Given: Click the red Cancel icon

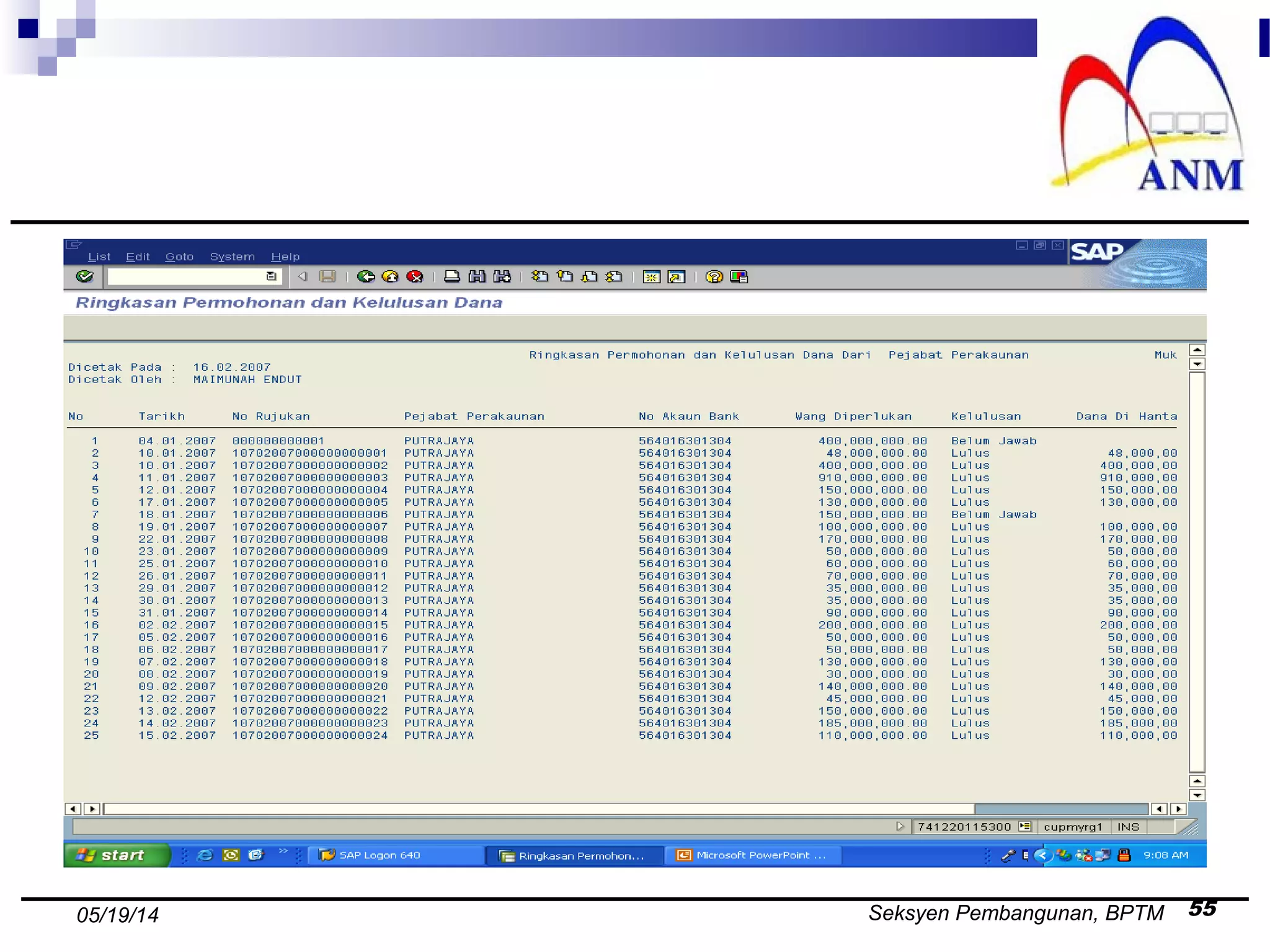Looking at the screenshot, I should 415,276.
